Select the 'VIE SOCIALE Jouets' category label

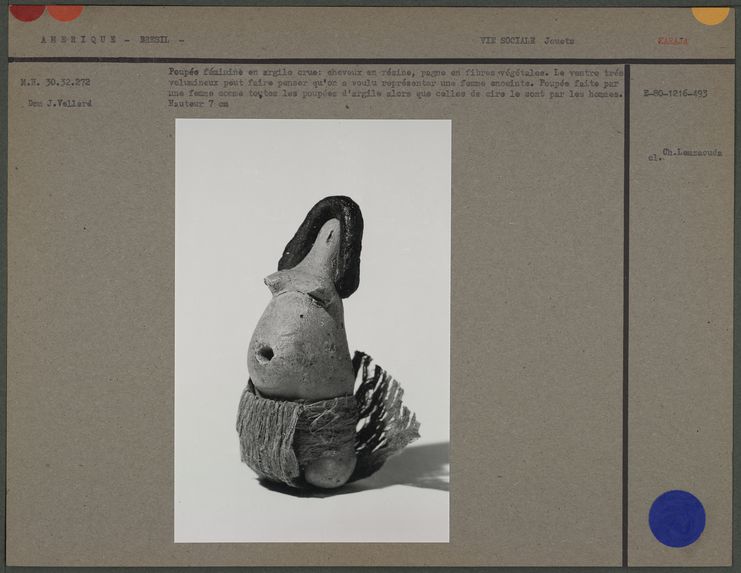527,41
